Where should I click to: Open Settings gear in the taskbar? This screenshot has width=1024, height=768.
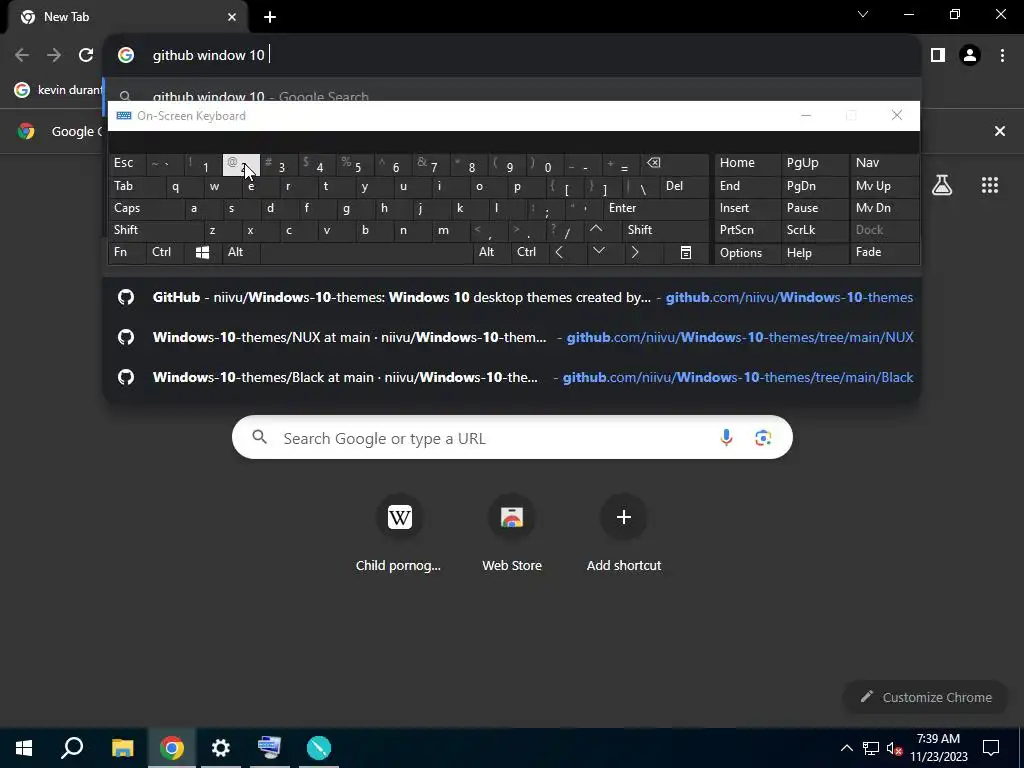click(x=221, y=748)
